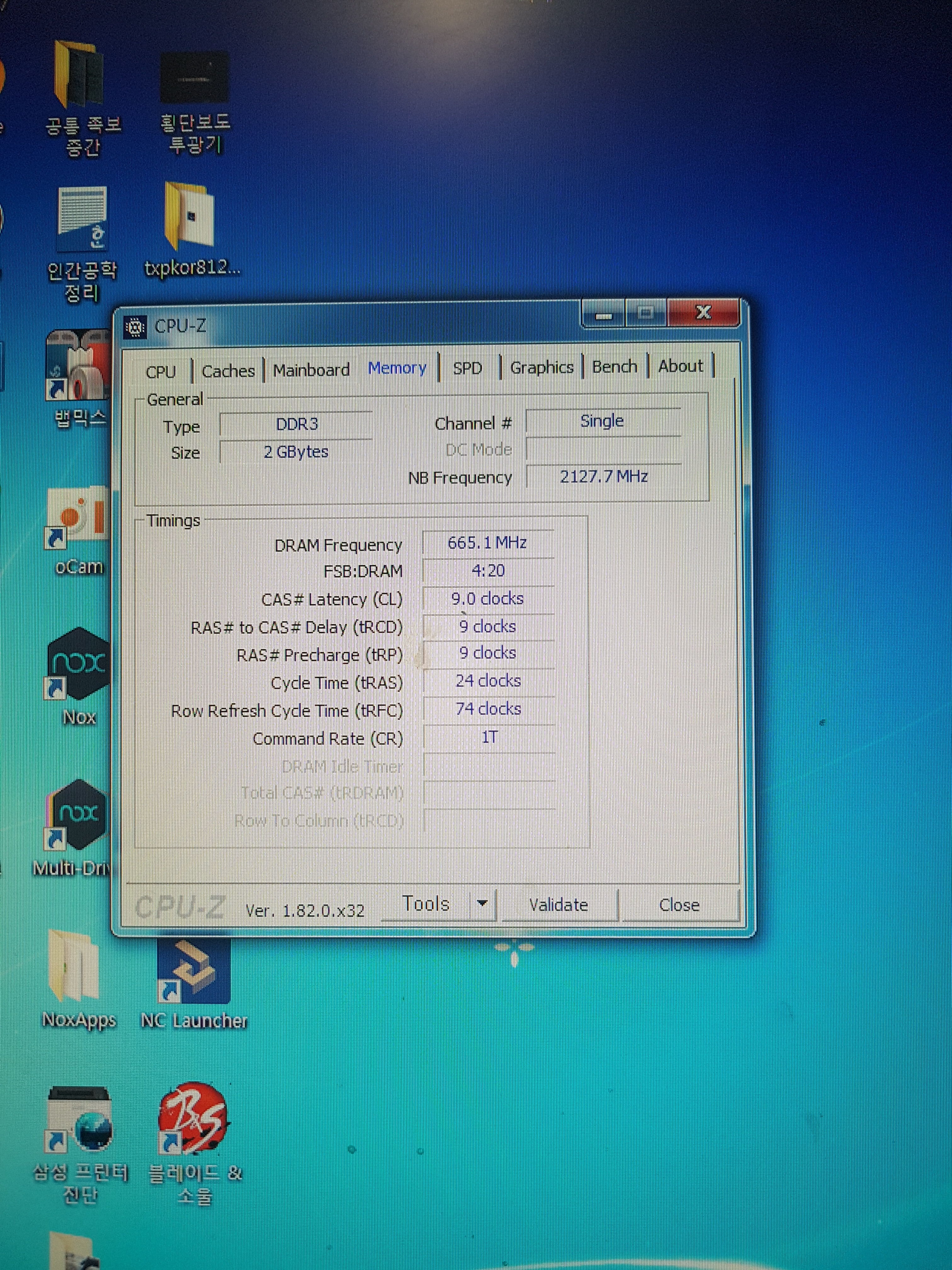Click the tRCD 9 clocks value
Viewport: 952px width, 1270px height.
pos(488,626)
